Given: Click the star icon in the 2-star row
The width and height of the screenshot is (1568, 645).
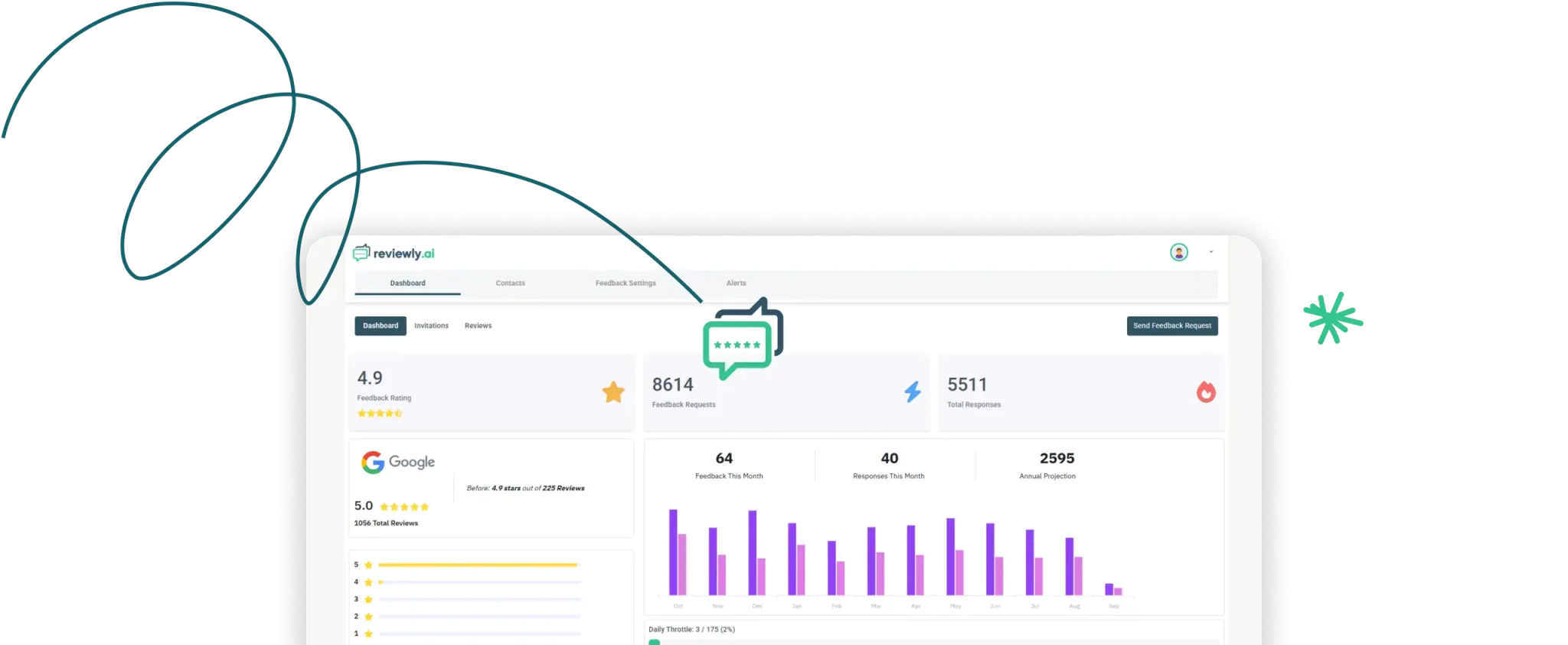Looking at the screenshot, I should coord(368,617).
